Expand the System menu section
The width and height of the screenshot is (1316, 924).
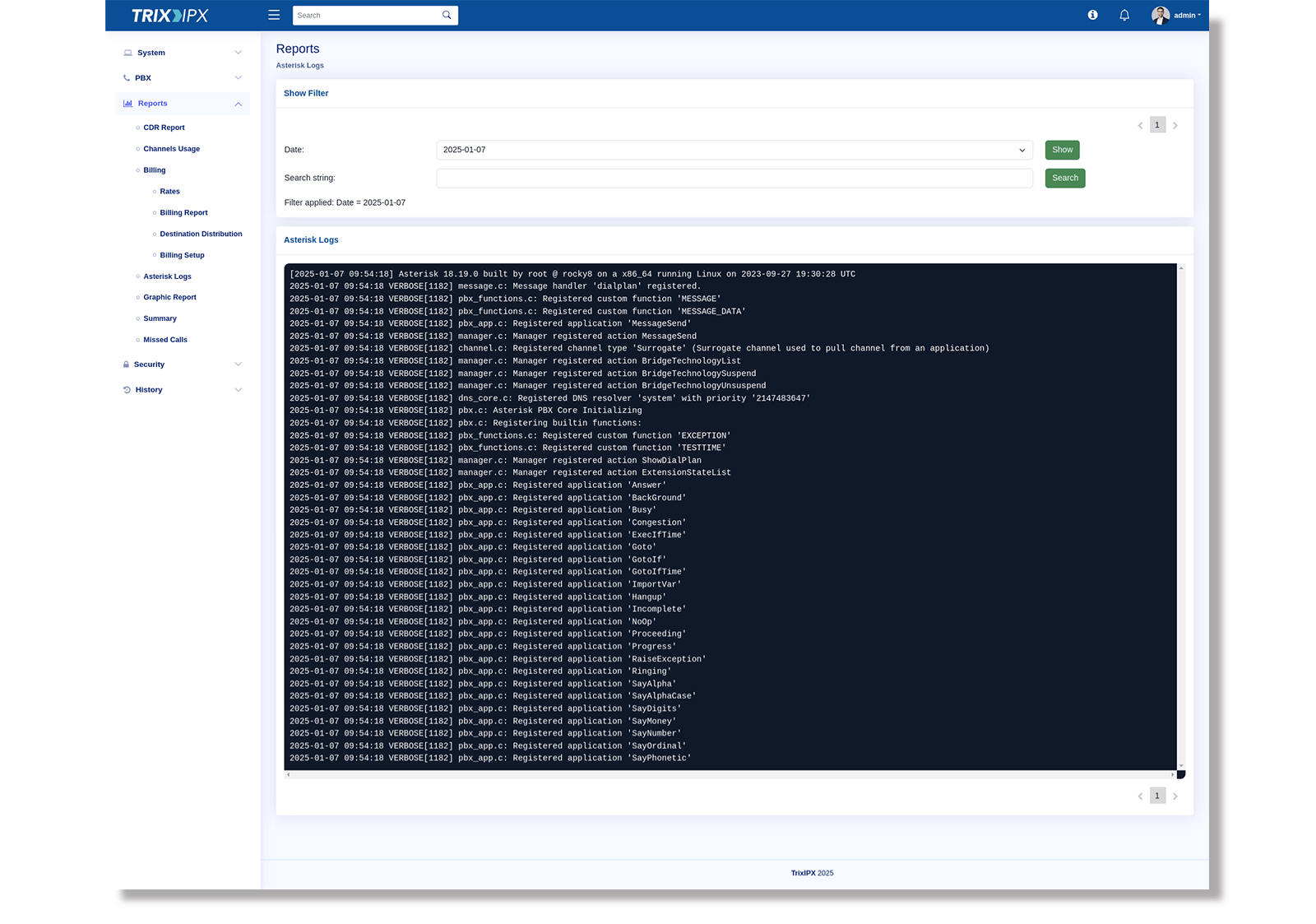click(x=181, y=53)
